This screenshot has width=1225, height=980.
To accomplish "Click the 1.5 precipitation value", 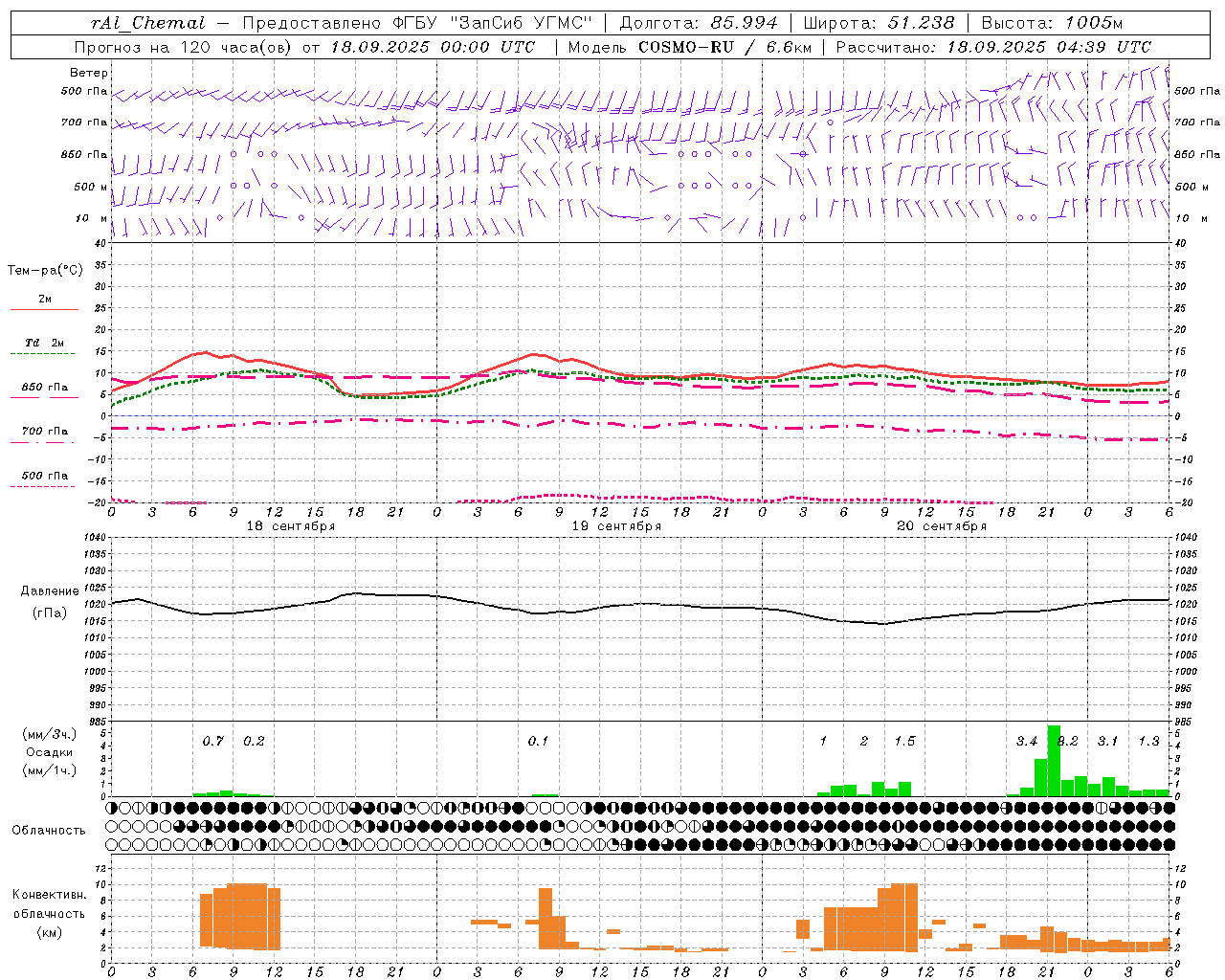I will 904,741.
